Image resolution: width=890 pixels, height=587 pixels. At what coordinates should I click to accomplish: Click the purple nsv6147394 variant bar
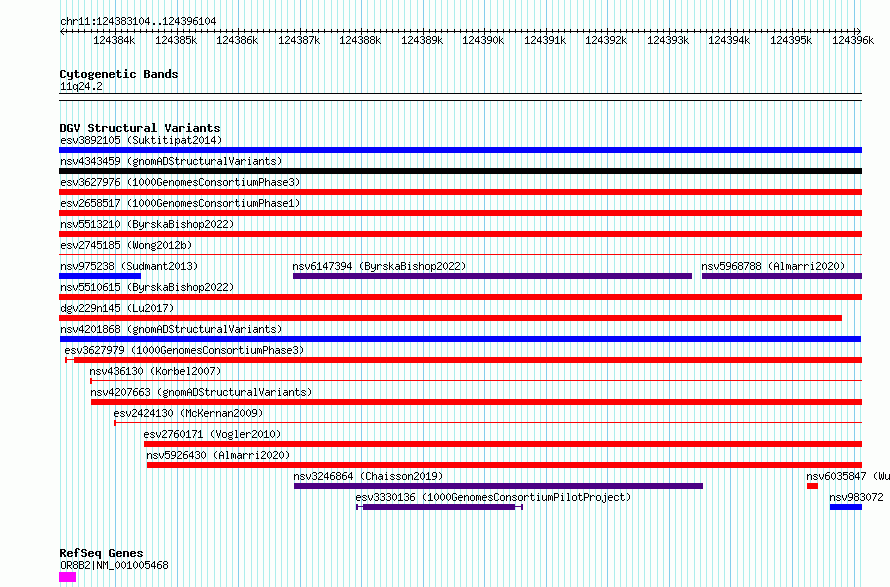[x=492, y=276]
